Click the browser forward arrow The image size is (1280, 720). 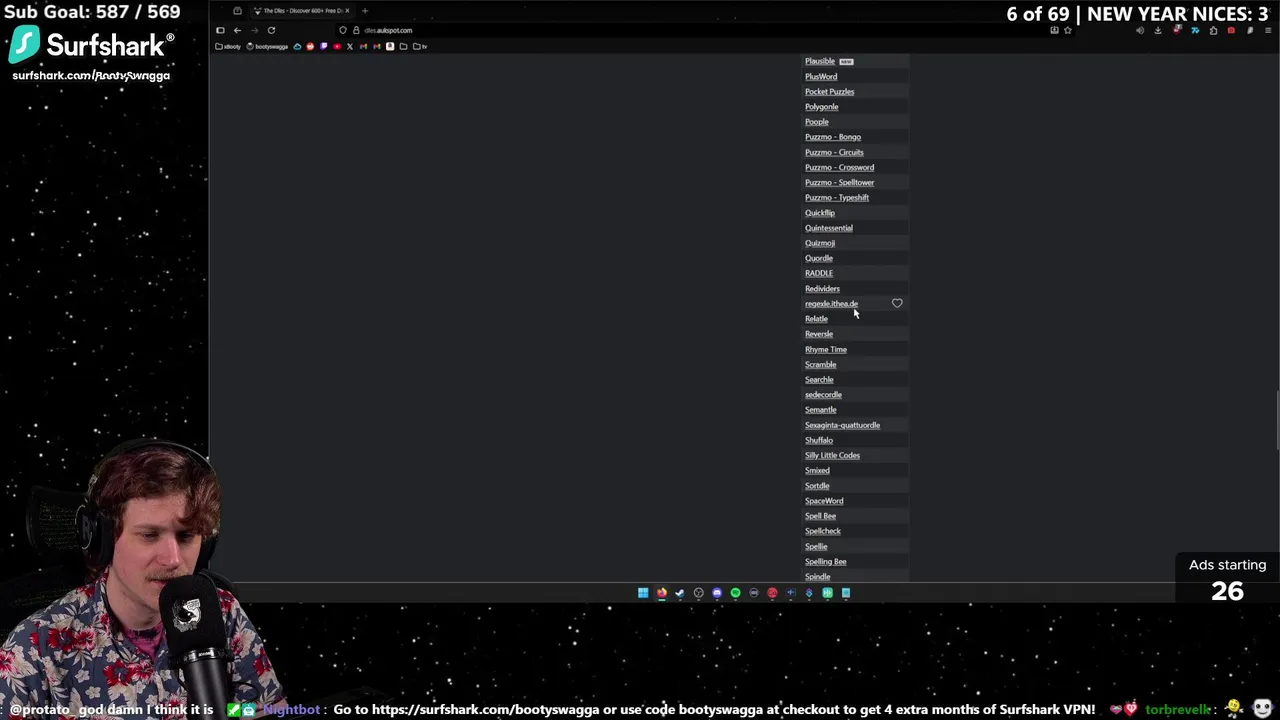tap(254, 30)
